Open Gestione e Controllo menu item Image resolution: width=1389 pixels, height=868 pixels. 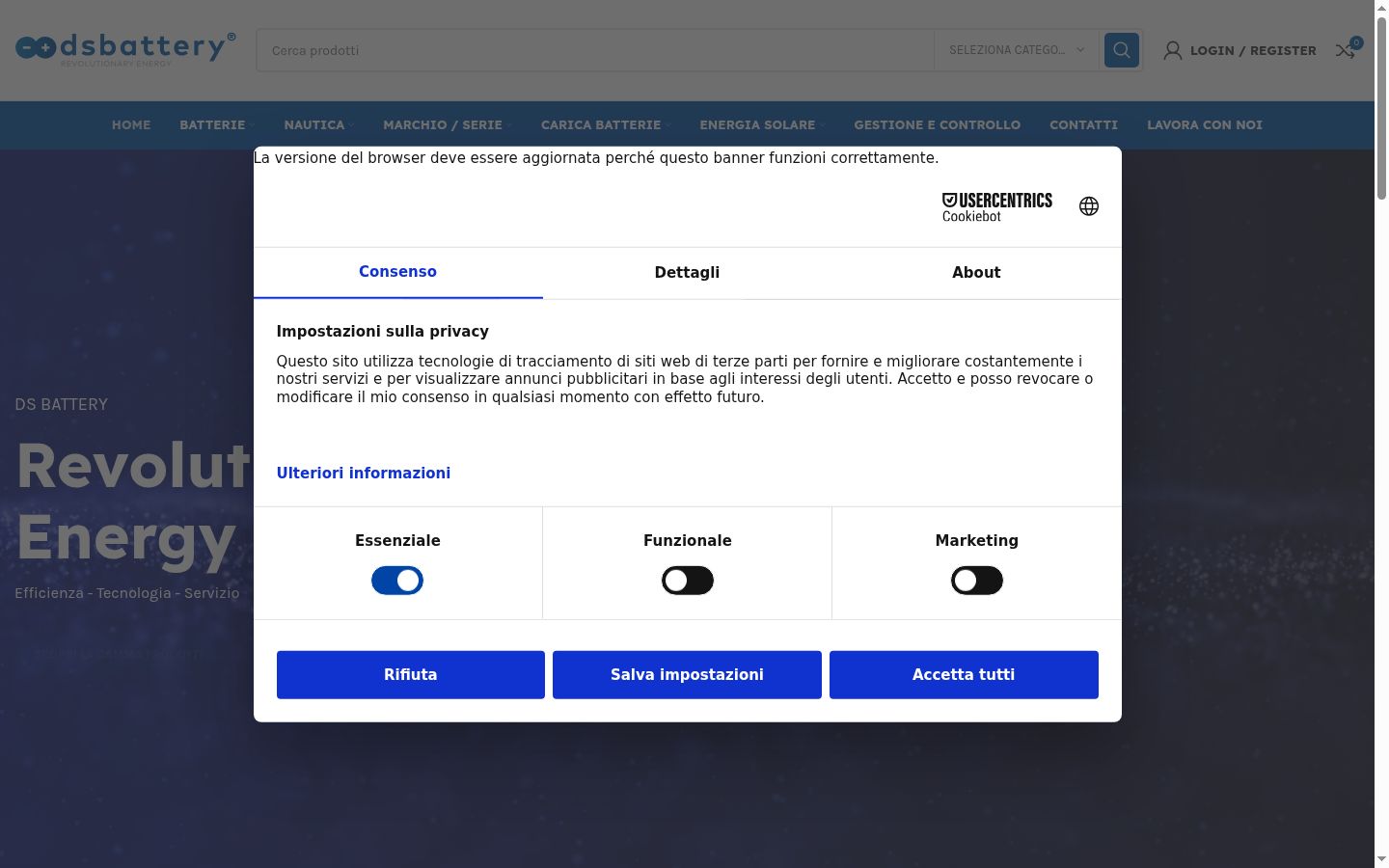coord(937,125)
